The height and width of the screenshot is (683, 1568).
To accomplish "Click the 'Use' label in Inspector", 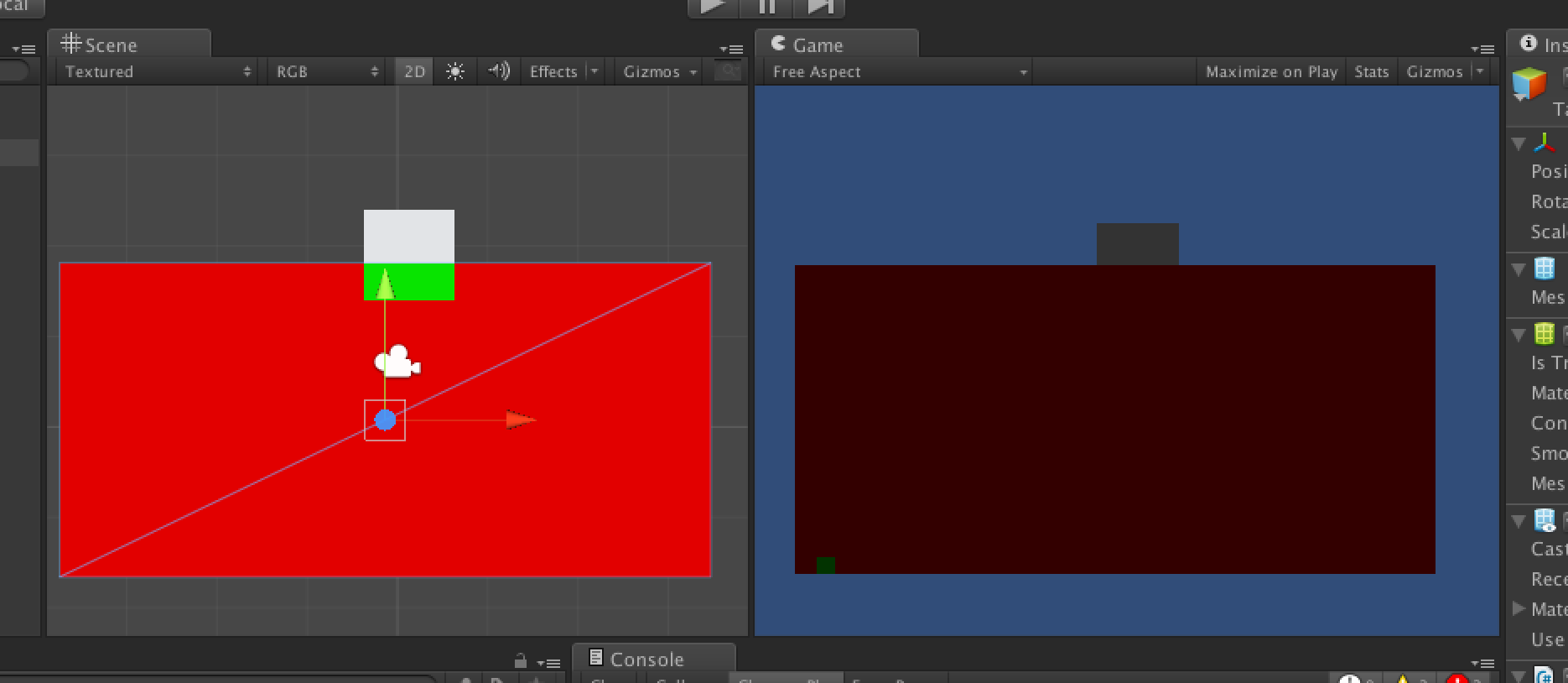I will coord(1548,639).
